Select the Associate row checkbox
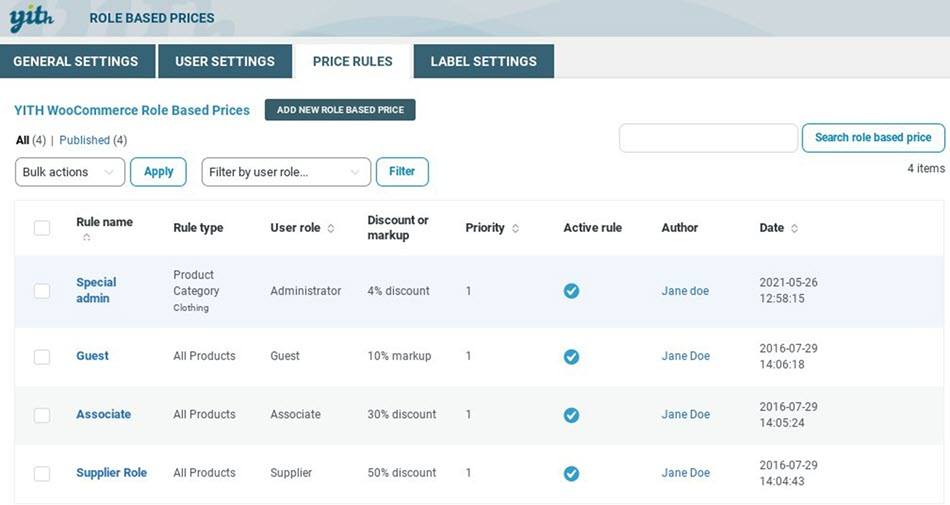The image size is (950, 505). pos(42,415)
